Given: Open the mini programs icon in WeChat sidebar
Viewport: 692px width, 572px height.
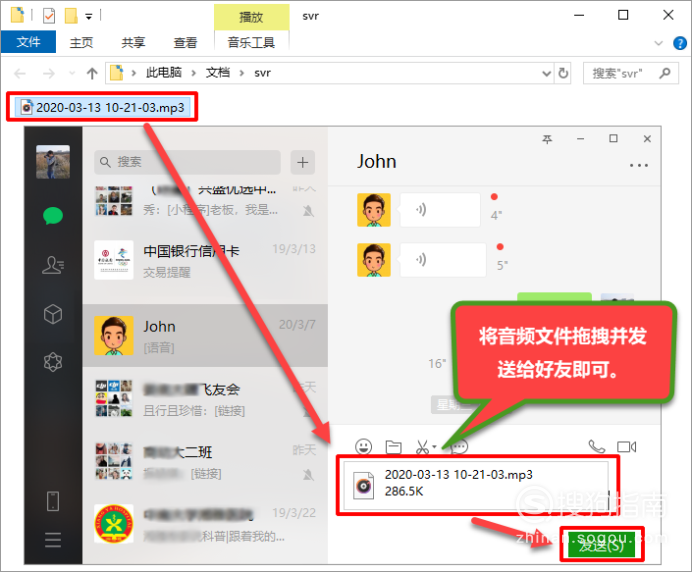Looking at the screenshot, I should (53, 362).
